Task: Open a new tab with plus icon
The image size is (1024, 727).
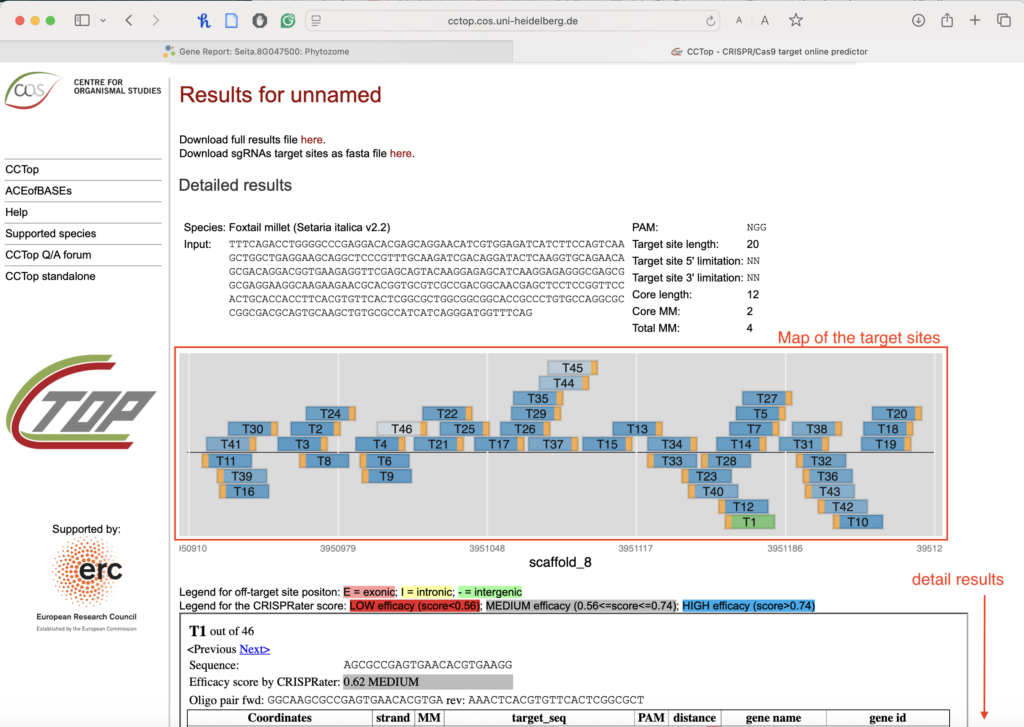Action: point(975,20)
